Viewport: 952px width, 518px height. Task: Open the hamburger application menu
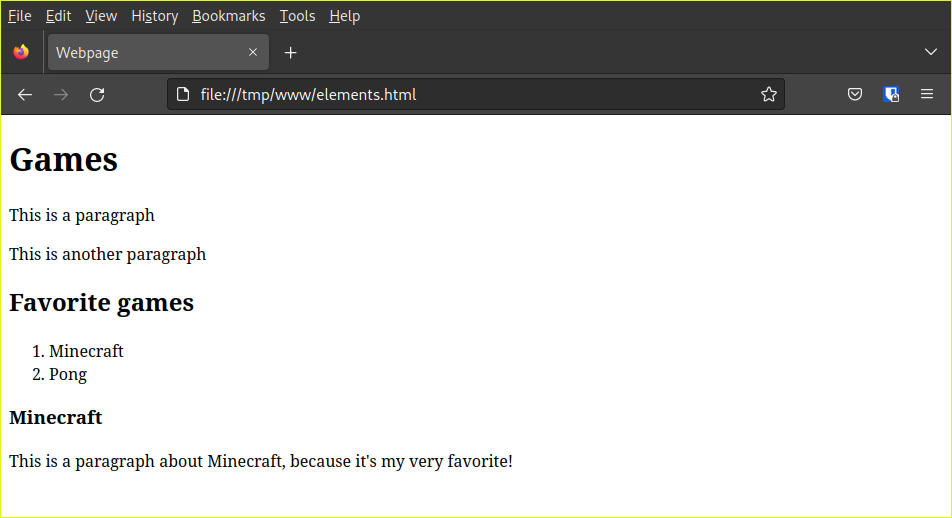[926, 94]
